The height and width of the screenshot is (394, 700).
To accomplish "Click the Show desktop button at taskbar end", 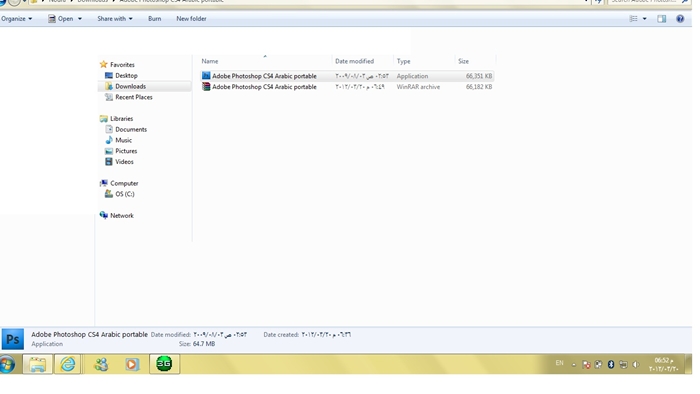I will (x=689, y=365).
